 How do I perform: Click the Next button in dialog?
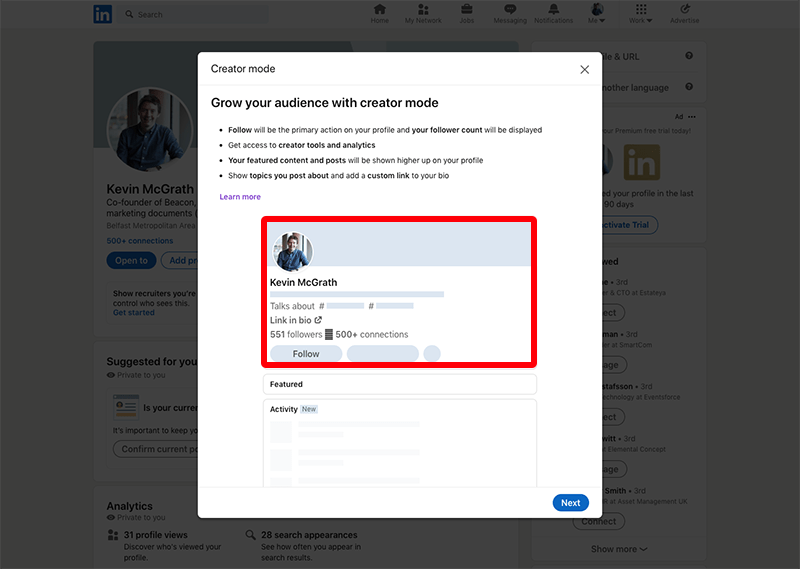pos(570,503)
